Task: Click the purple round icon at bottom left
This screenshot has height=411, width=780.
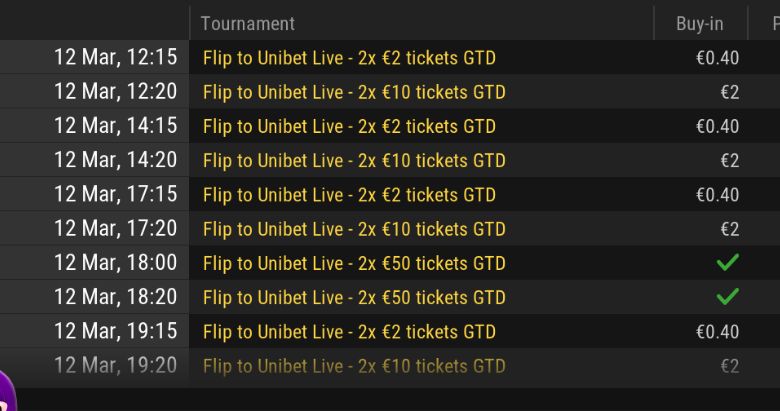Action: click(x=7, y=391)
